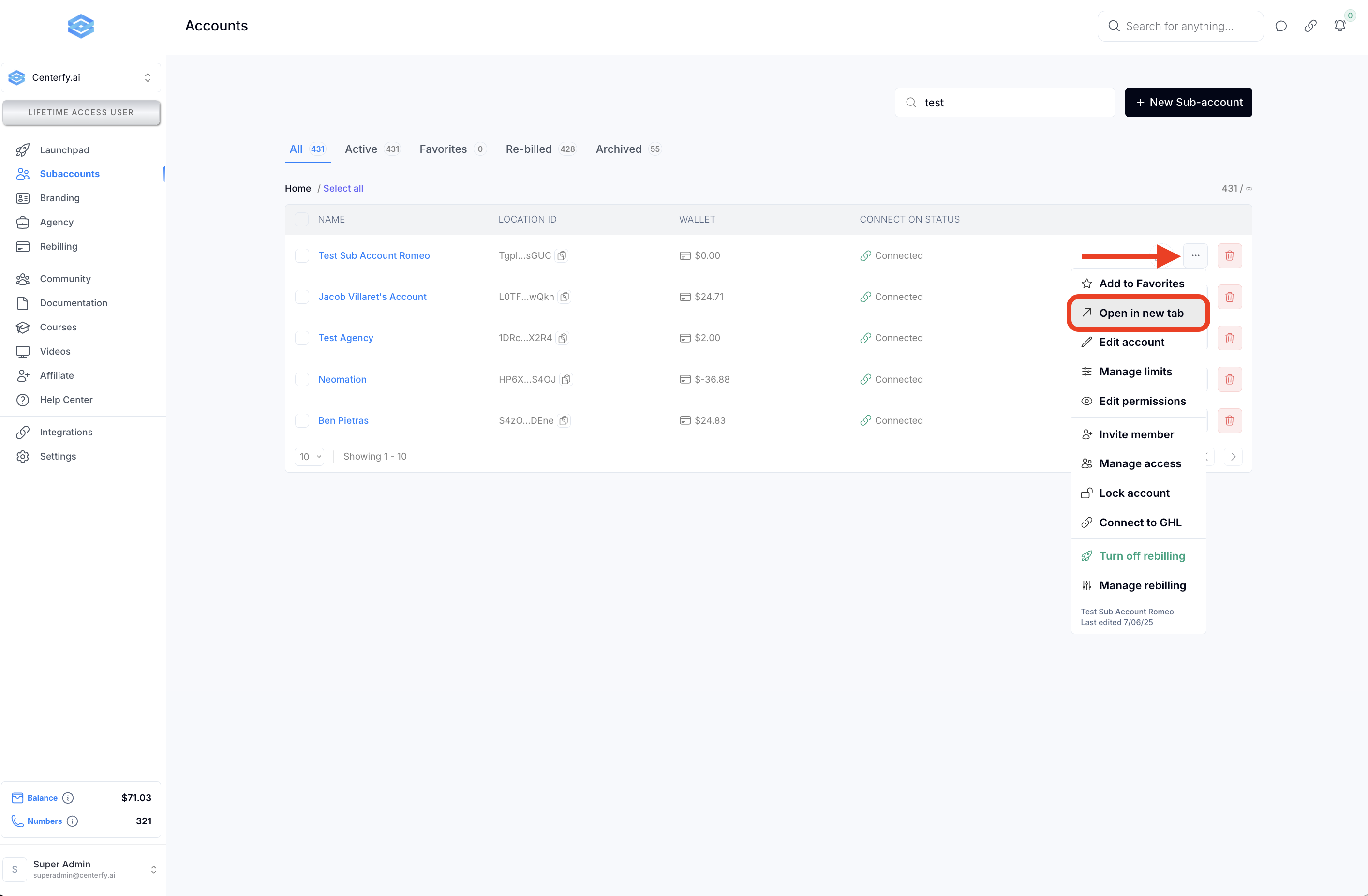
Task: Copy Test Sub Account Romeo location ID
Action: coord(562,256)
